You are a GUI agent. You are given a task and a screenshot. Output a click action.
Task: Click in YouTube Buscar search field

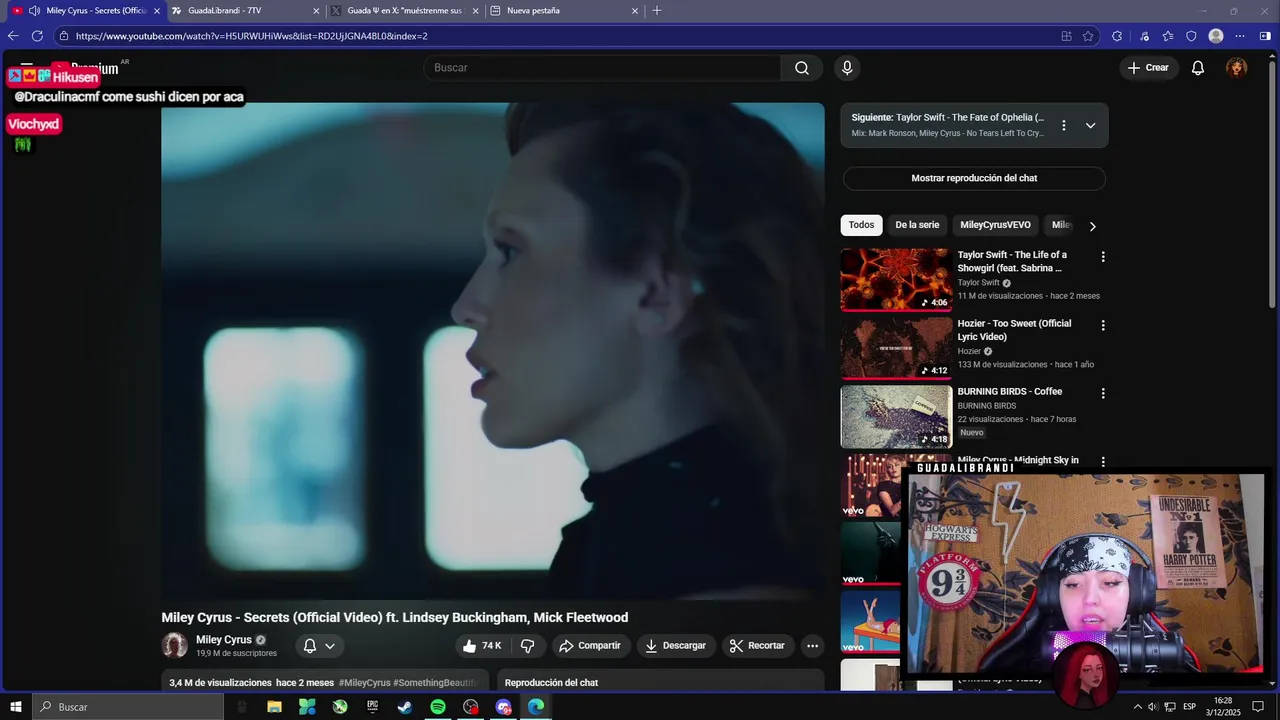click(602, 68)
